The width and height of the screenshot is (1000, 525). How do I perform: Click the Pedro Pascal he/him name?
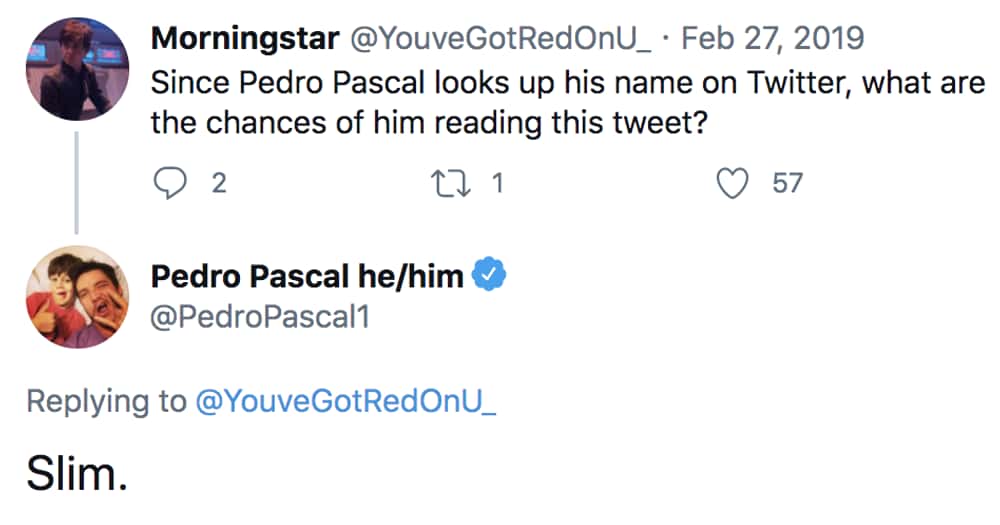click(x=307, y=276)
